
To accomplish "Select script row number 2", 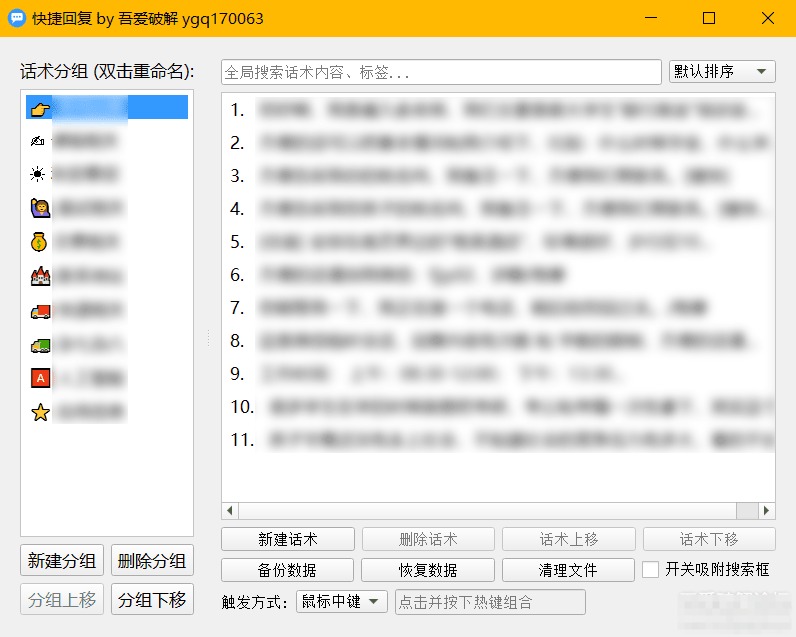I will tap(498, 143).
